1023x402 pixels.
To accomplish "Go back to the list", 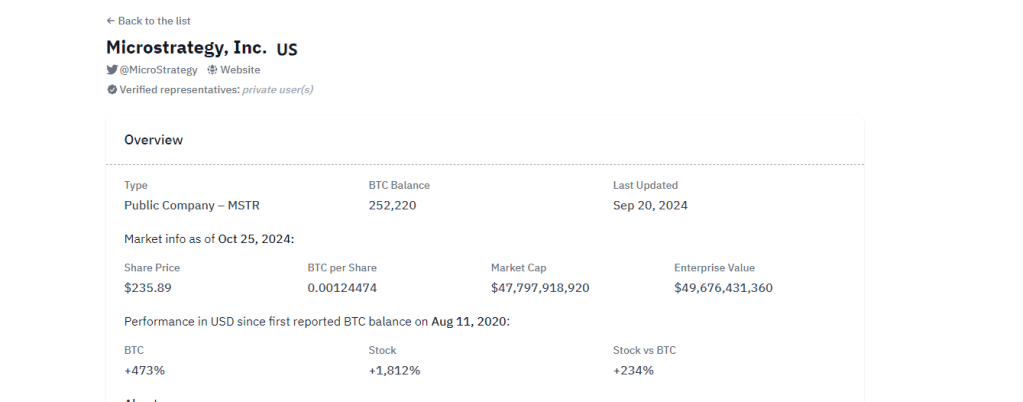I will point(154,21).
